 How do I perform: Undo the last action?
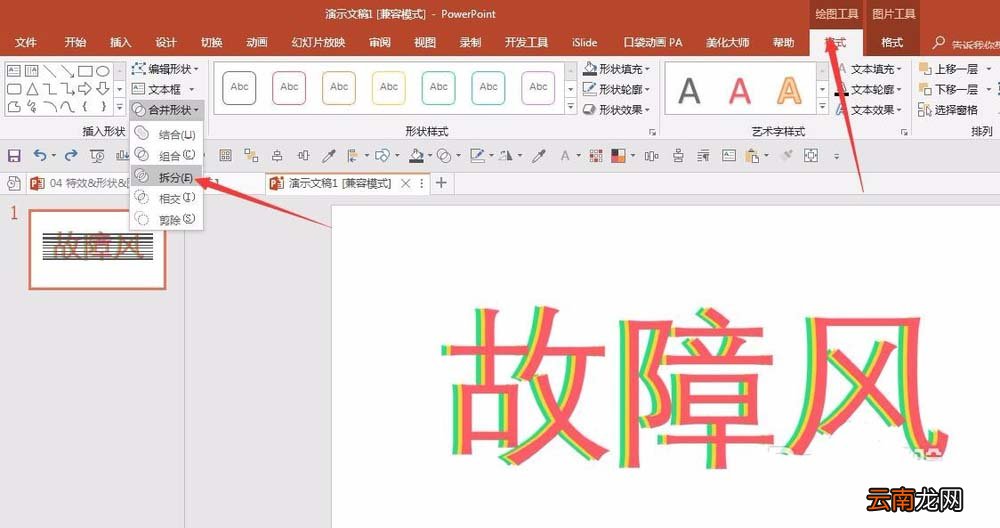point(40,156)
